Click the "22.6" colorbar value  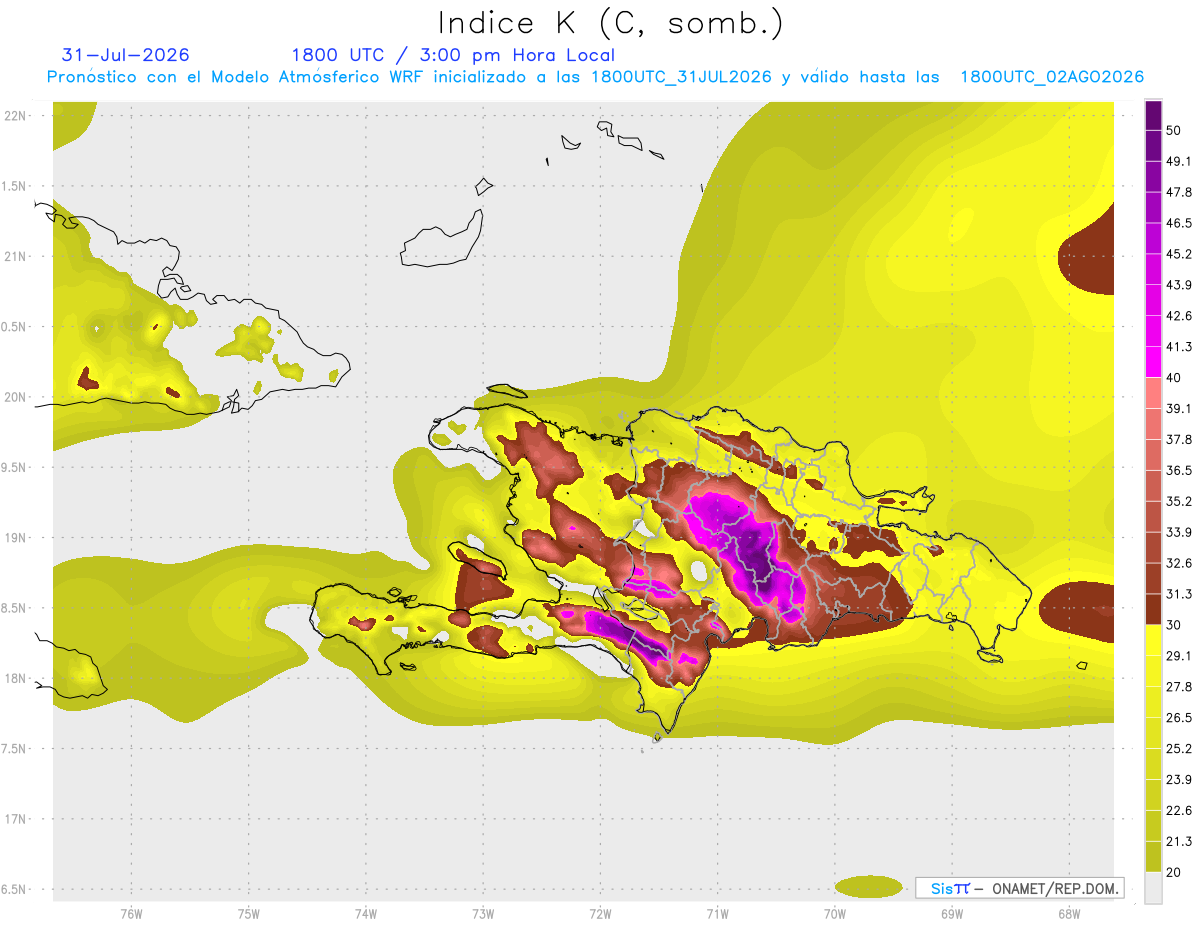pos(1179,810)
